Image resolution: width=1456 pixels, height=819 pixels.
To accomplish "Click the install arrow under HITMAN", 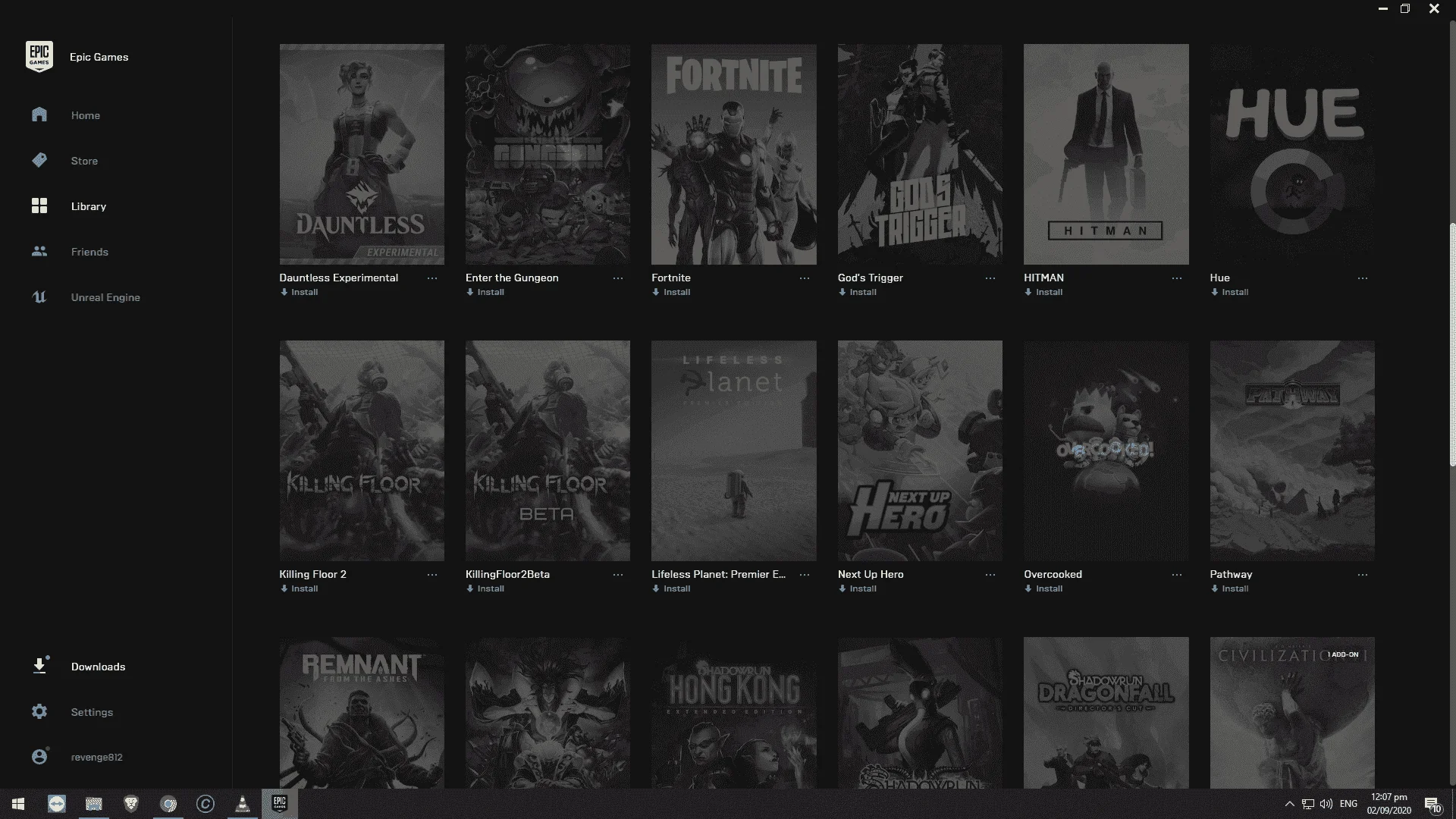I will point(1028,292).
